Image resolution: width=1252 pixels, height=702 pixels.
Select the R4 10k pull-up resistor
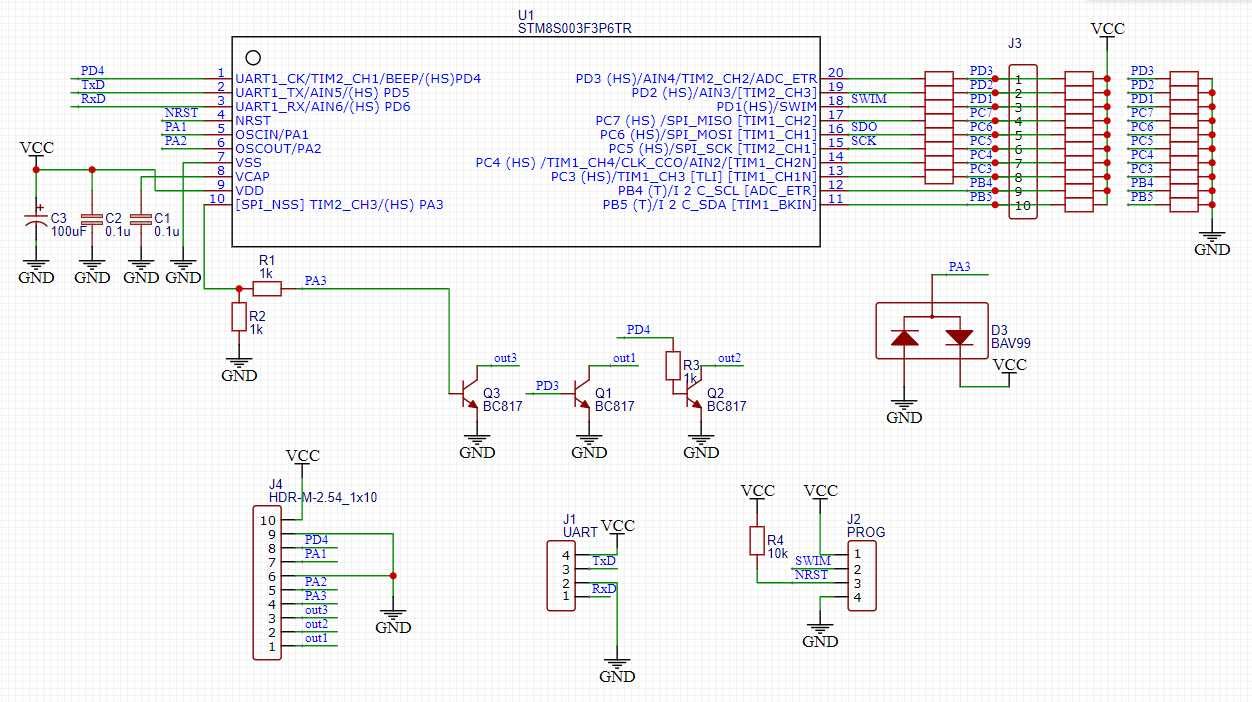pos(757,541)
